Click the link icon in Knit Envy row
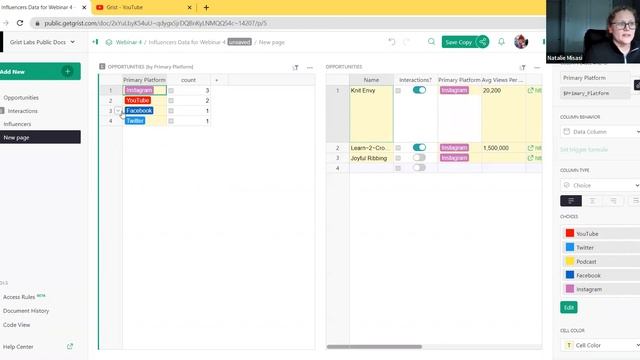 click(x=531, y=90)
